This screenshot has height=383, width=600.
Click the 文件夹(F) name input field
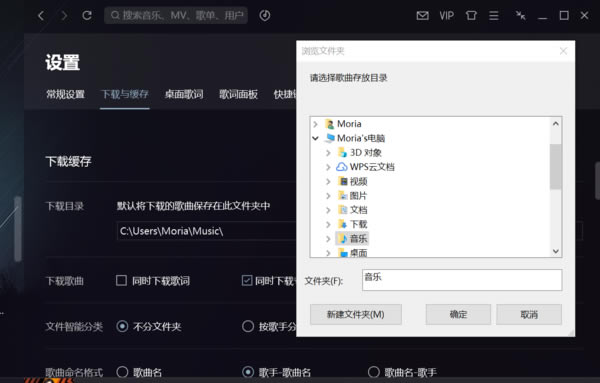[x=462, y=280]
